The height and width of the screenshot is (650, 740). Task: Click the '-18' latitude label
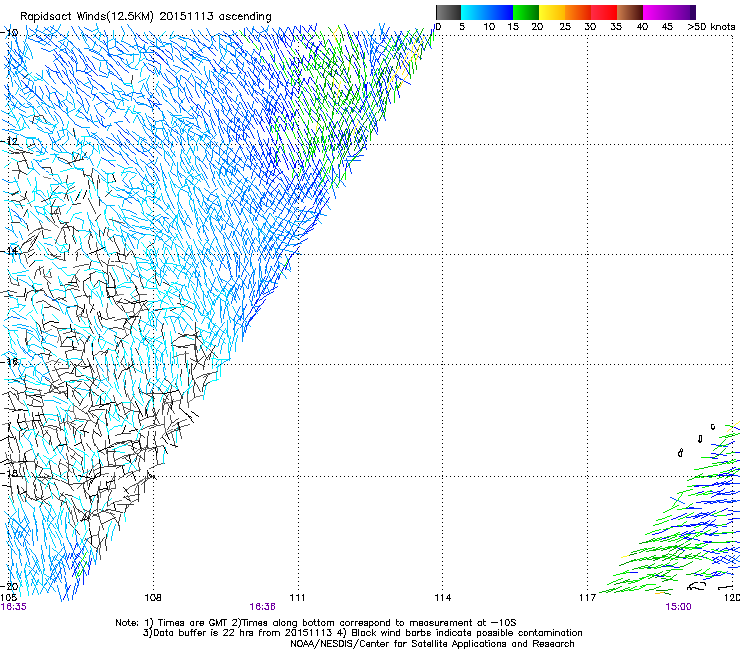pos(9,473)
